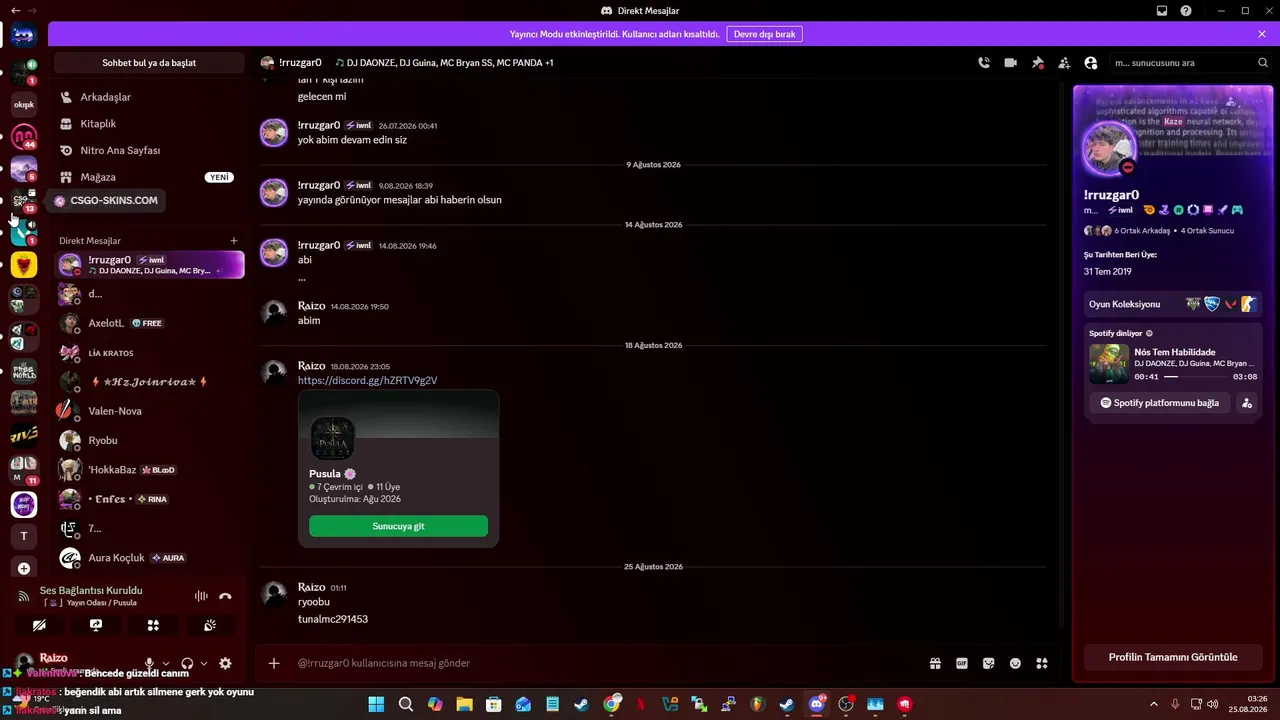The width and height of the screenshot is (1280, 720).
Task: Click the Spotify song progress bar
Action: (x=1196, y=377)
